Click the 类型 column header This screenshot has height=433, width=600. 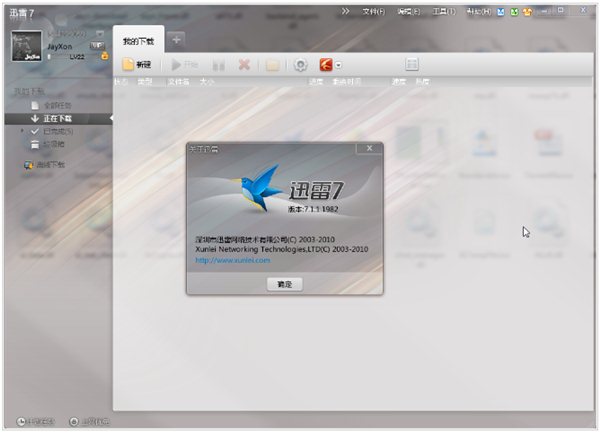145,81
